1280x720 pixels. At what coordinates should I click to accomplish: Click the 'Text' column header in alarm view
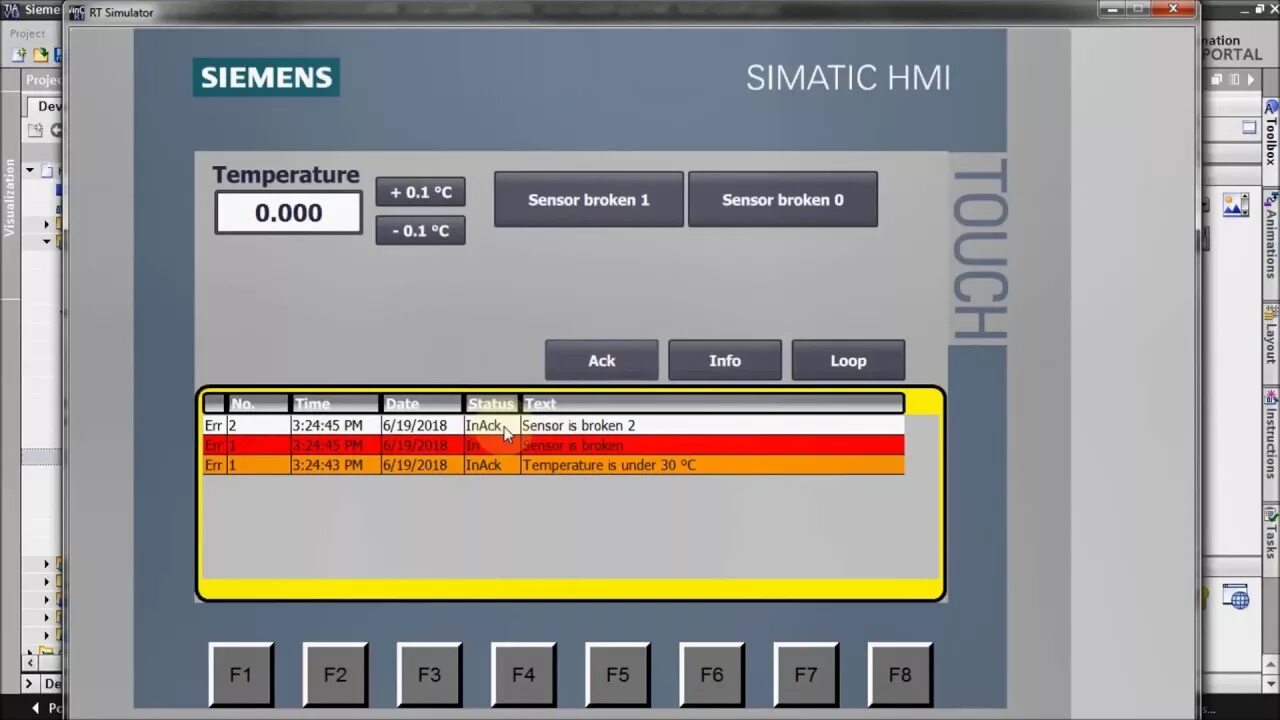(712, 404)
